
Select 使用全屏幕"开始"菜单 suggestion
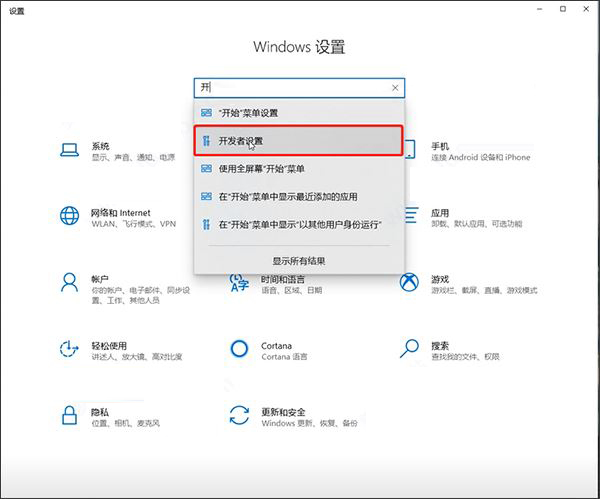(x=299, y=169)
